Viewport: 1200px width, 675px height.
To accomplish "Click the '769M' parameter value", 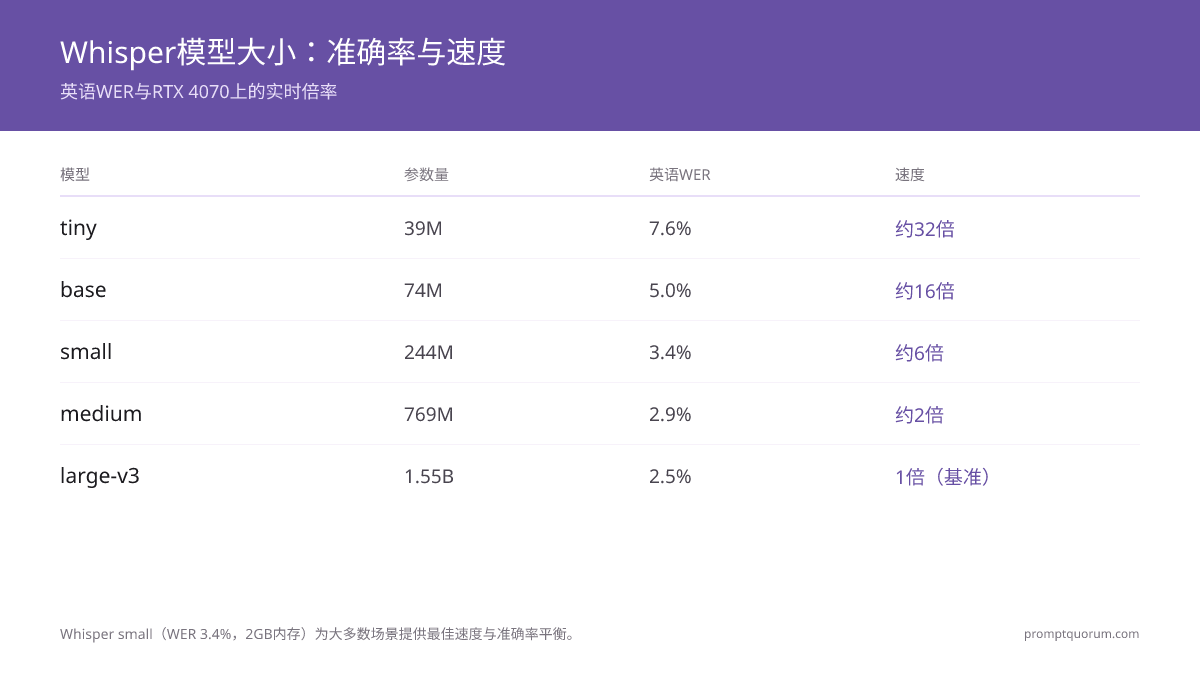I will tap(429, 415).
